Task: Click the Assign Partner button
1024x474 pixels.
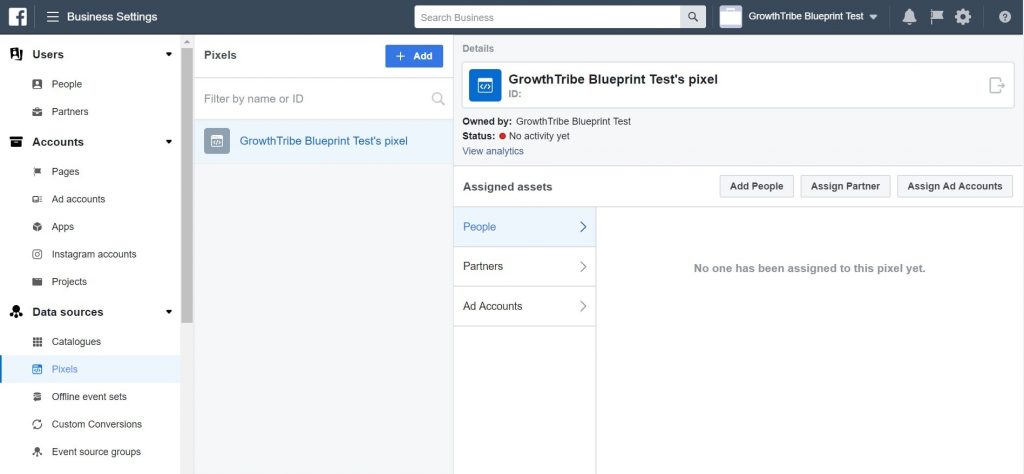Action: (x=845, y=186)
